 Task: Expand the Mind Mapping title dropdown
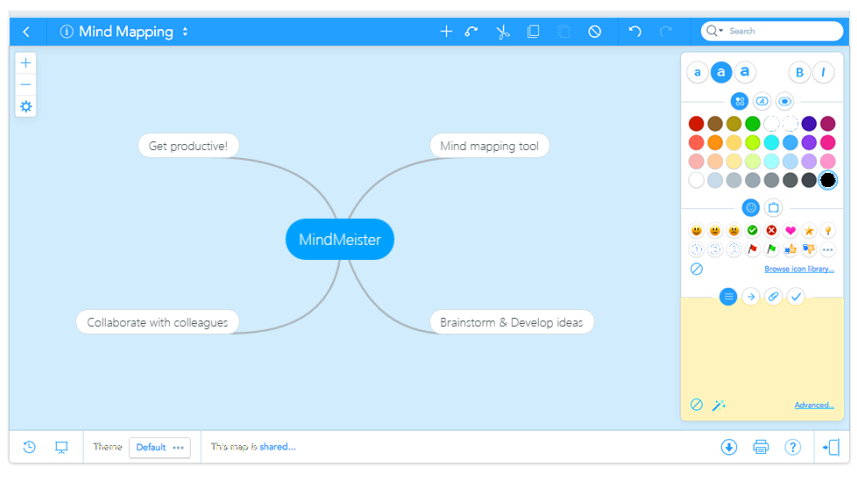tap(185, 32)
